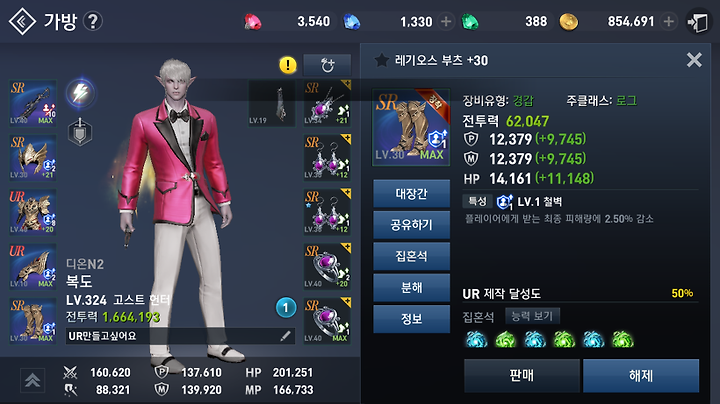Click the 분해 button
Image resolution: width=720 pixels, height=404 pixels.
click(411, 287)
